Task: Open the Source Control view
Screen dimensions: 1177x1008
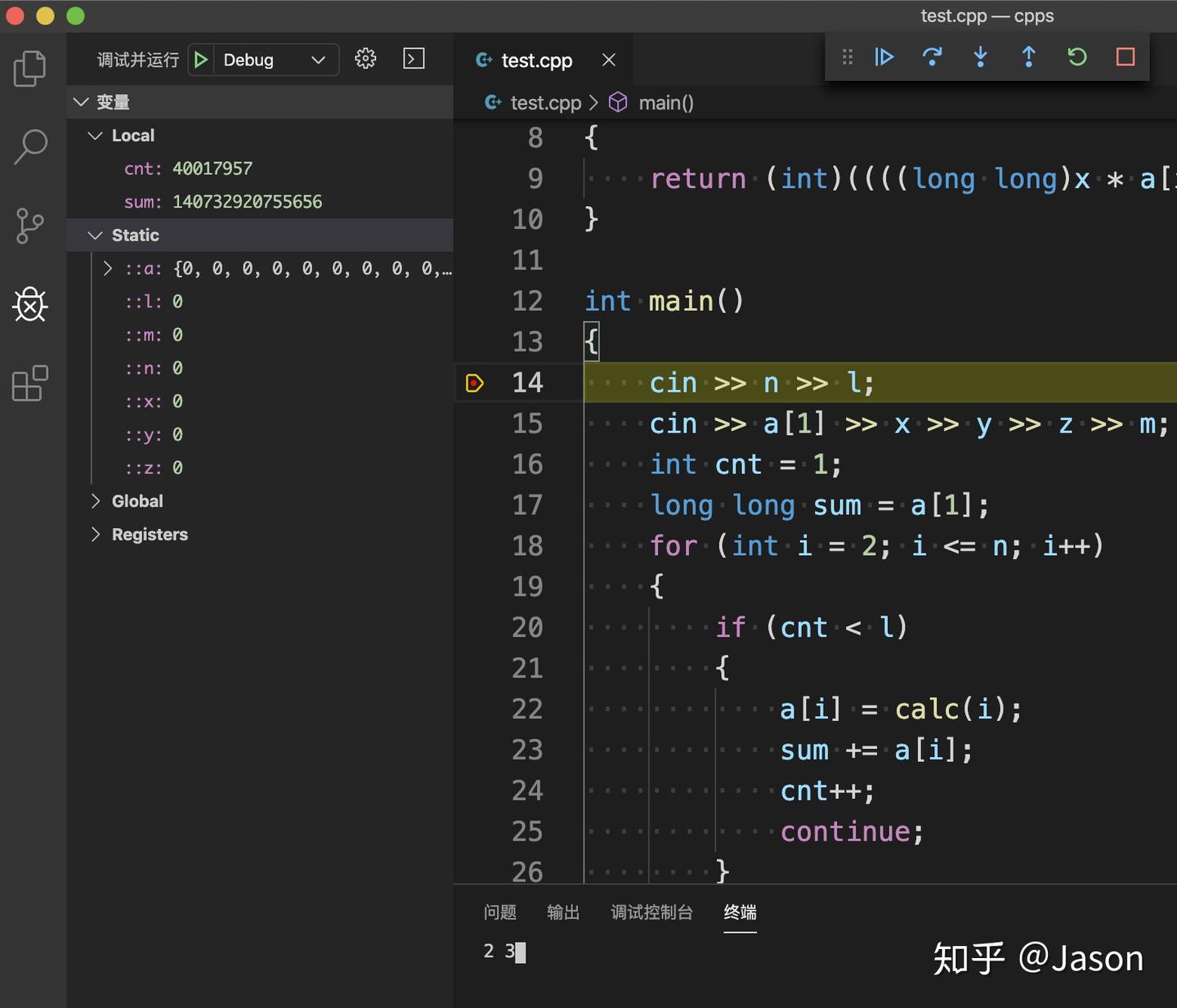Action: tap(30, 226)
